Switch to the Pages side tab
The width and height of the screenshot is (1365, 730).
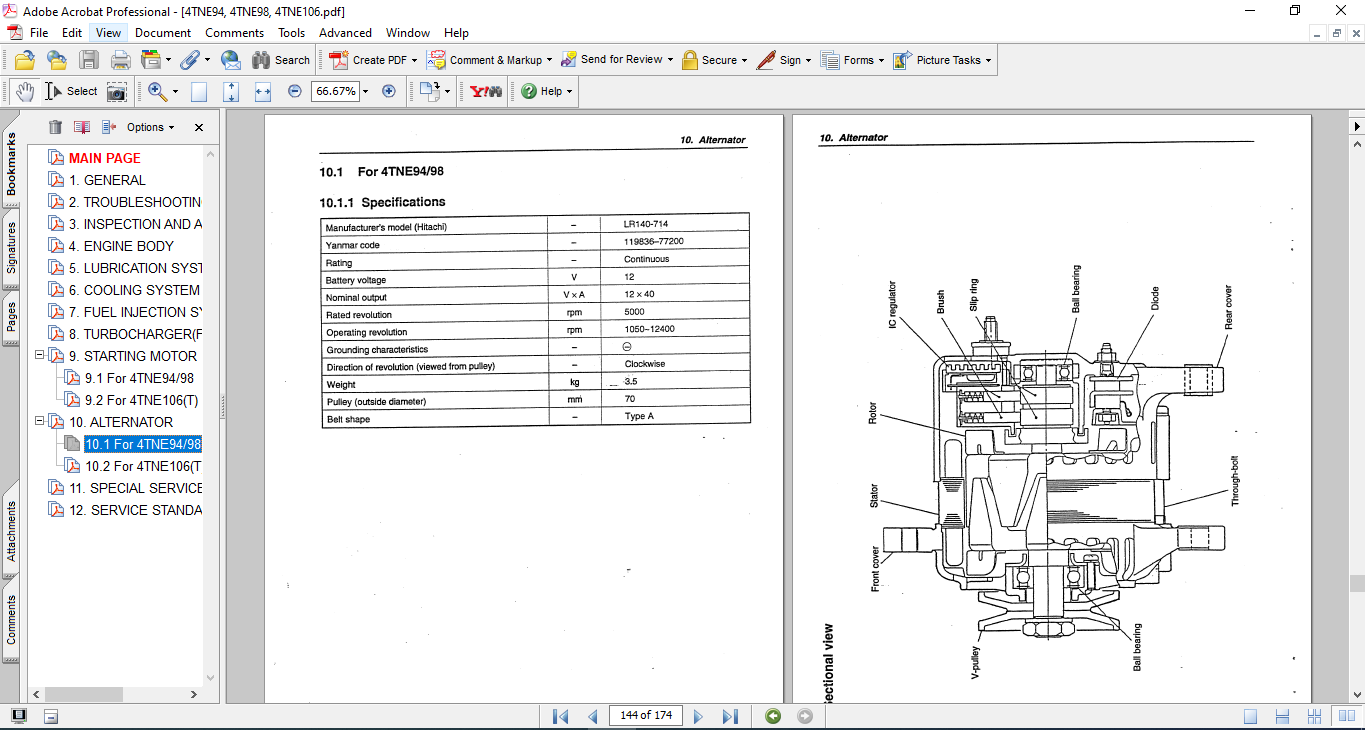click(11, 316)
